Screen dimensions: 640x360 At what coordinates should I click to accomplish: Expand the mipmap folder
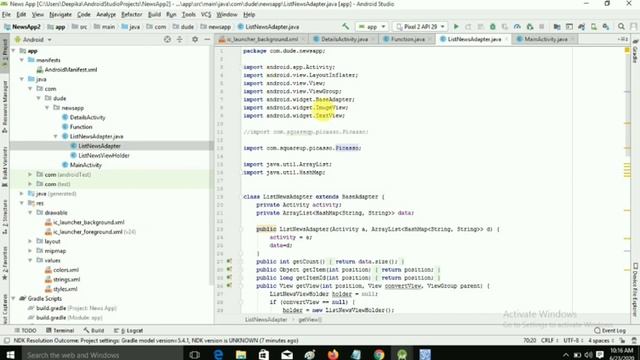[x=30, y=251]
